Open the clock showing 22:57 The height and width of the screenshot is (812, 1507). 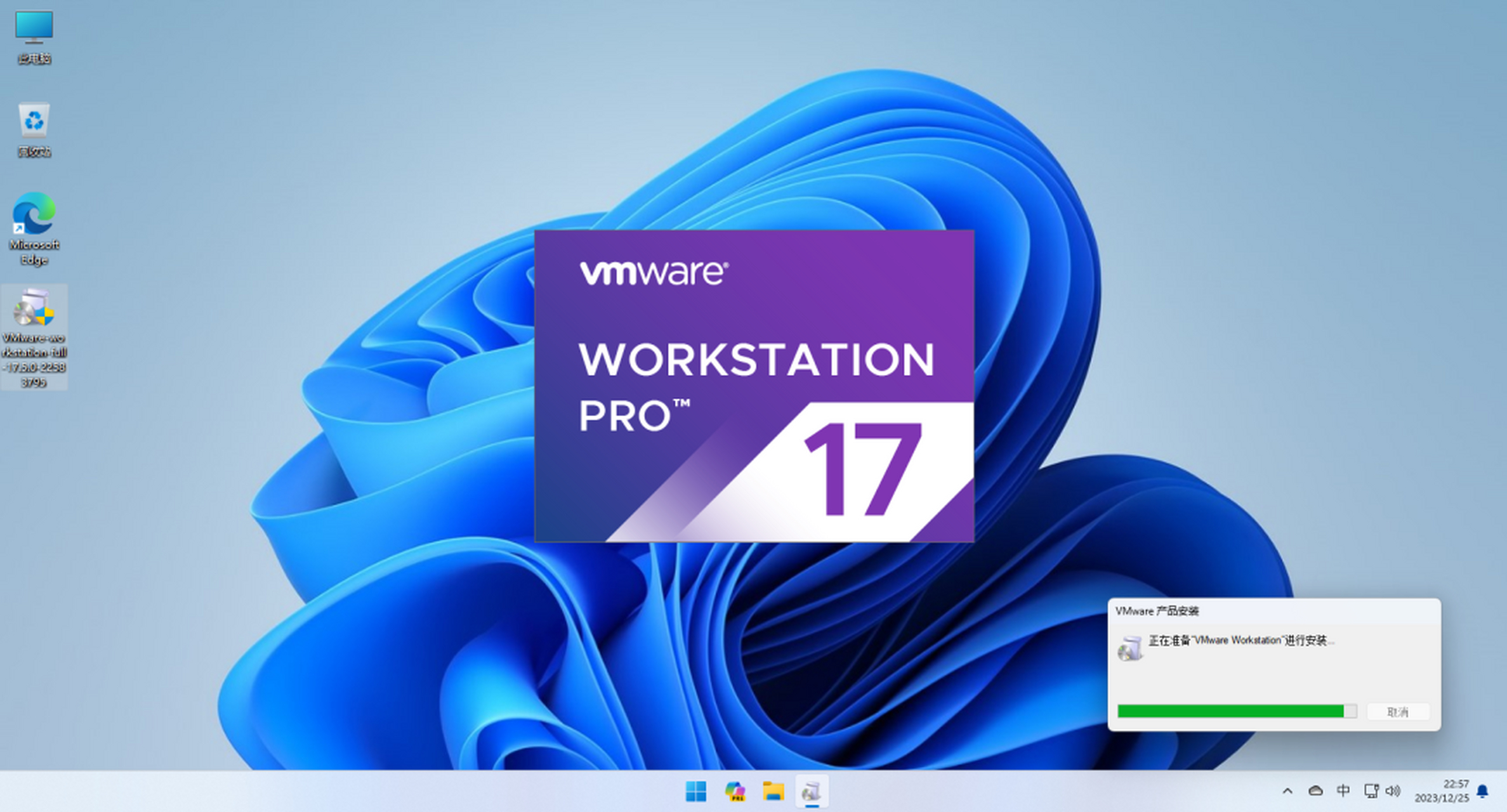1456,784
